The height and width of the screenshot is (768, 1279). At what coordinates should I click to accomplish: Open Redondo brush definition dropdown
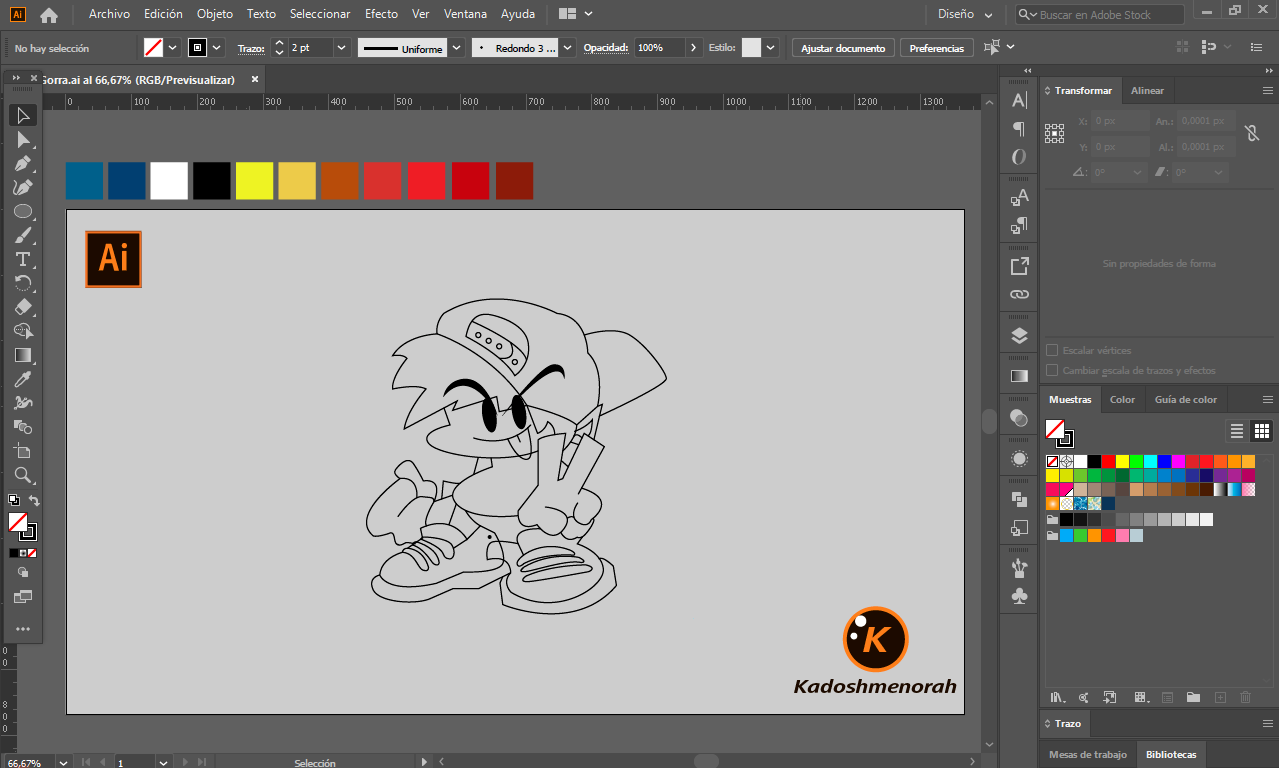[568, 48]
